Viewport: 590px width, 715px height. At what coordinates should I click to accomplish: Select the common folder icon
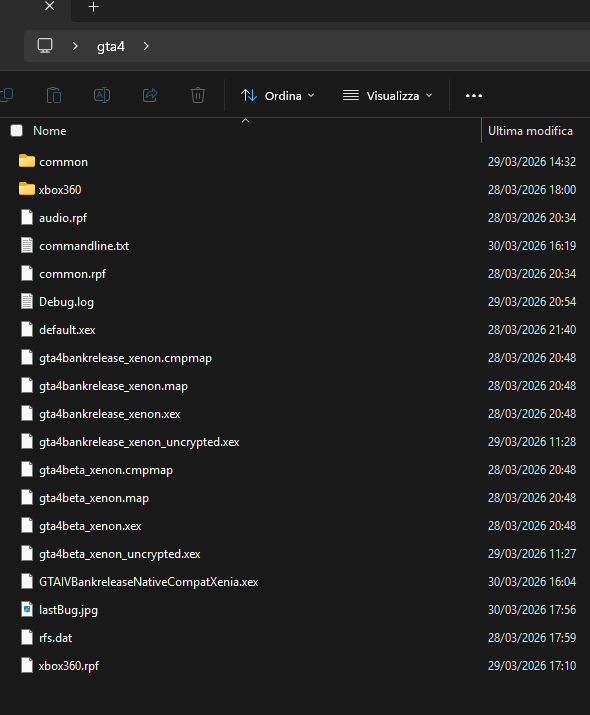coord(27,161)
